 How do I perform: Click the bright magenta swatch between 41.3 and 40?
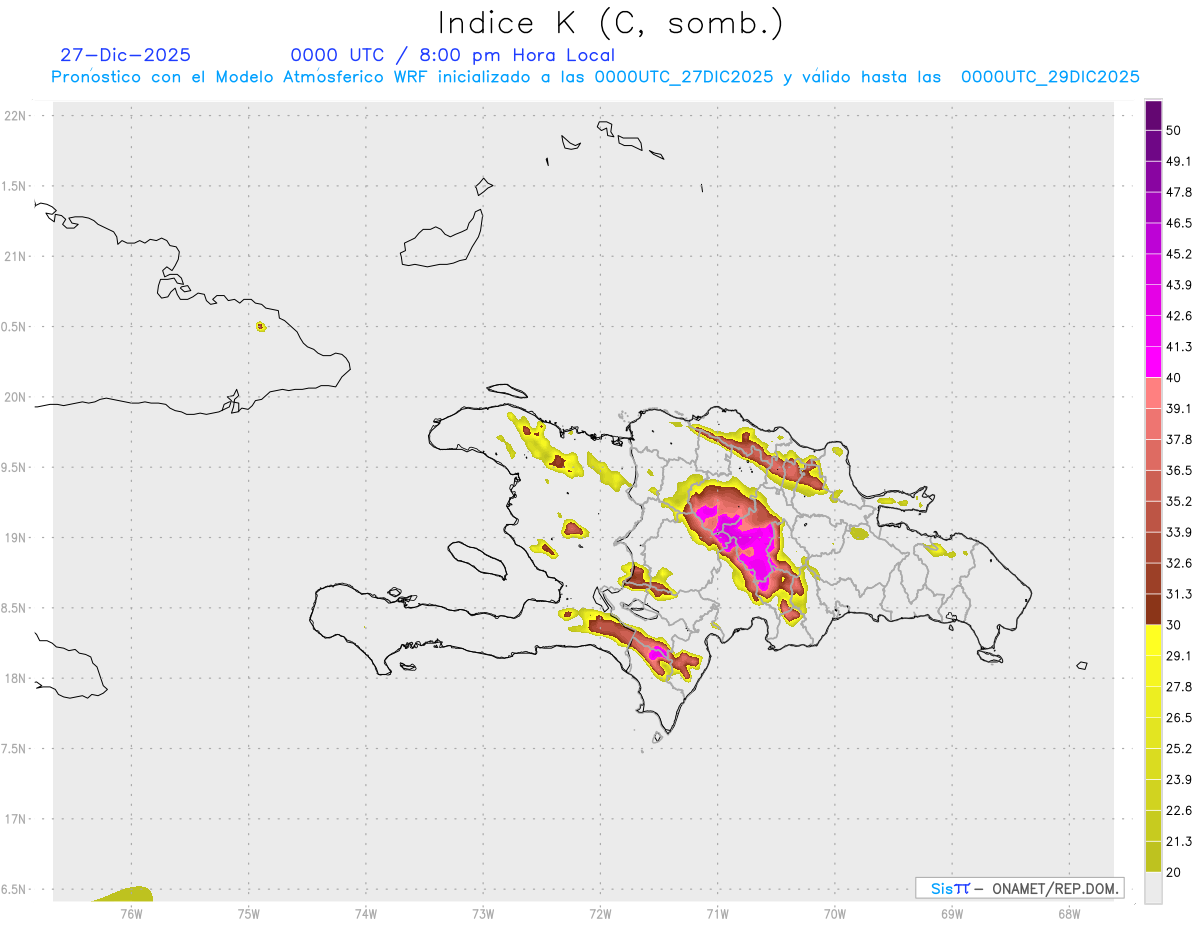pos(1153,361)
